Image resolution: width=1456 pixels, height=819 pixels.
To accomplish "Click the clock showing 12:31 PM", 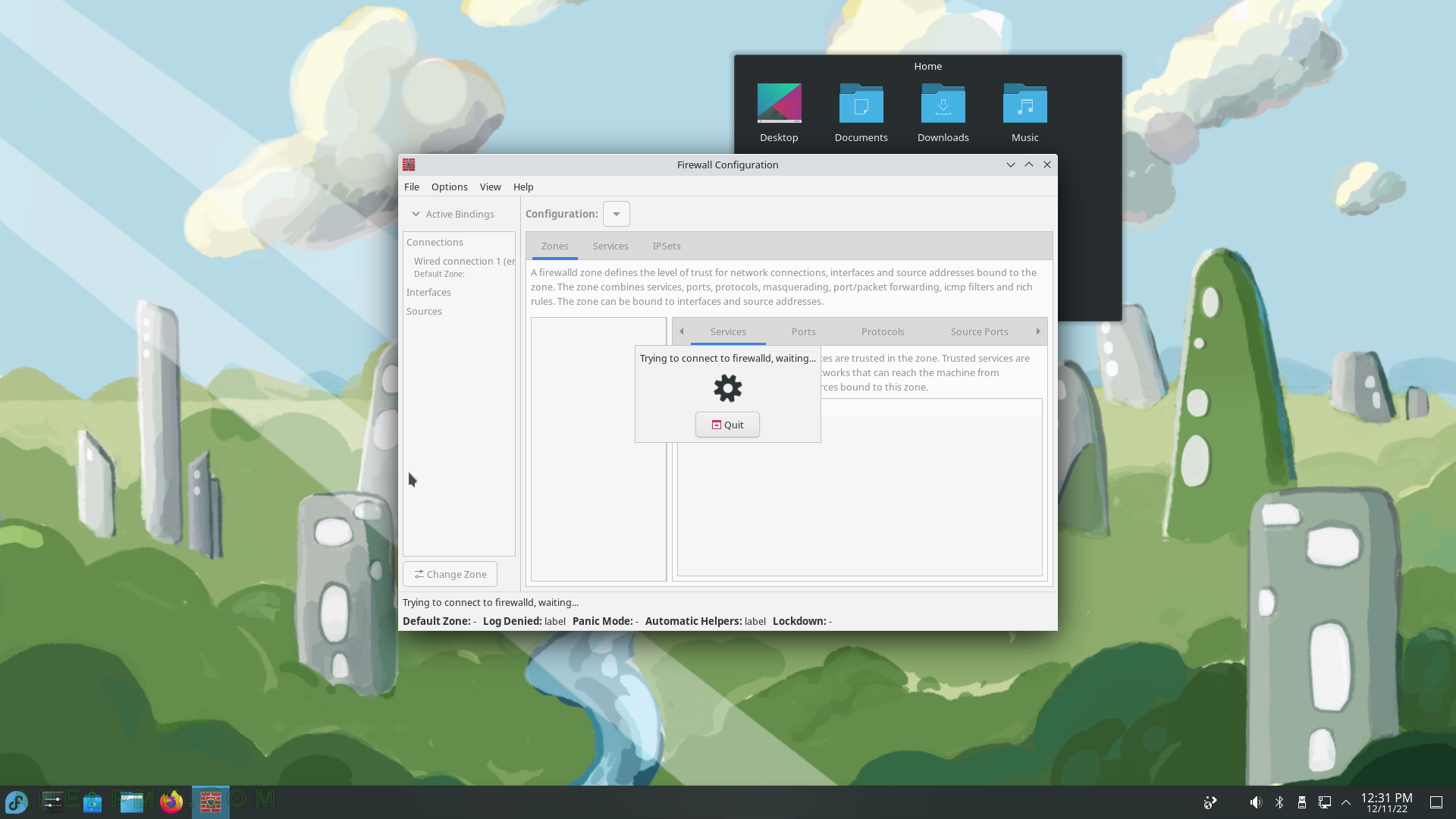I will 1386,802.
